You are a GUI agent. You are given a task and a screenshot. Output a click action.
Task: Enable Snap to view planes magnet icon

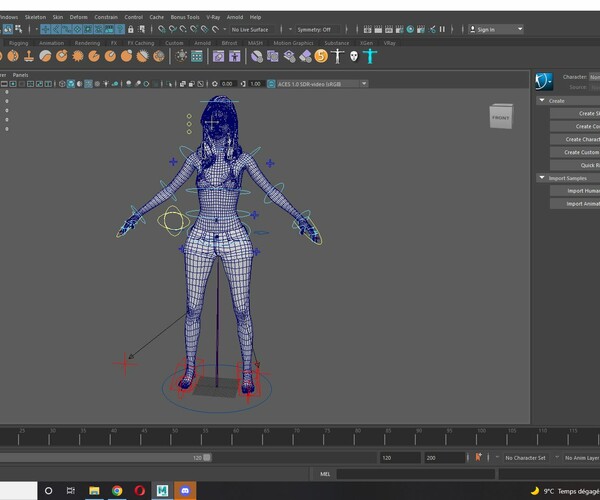point(204,29)
